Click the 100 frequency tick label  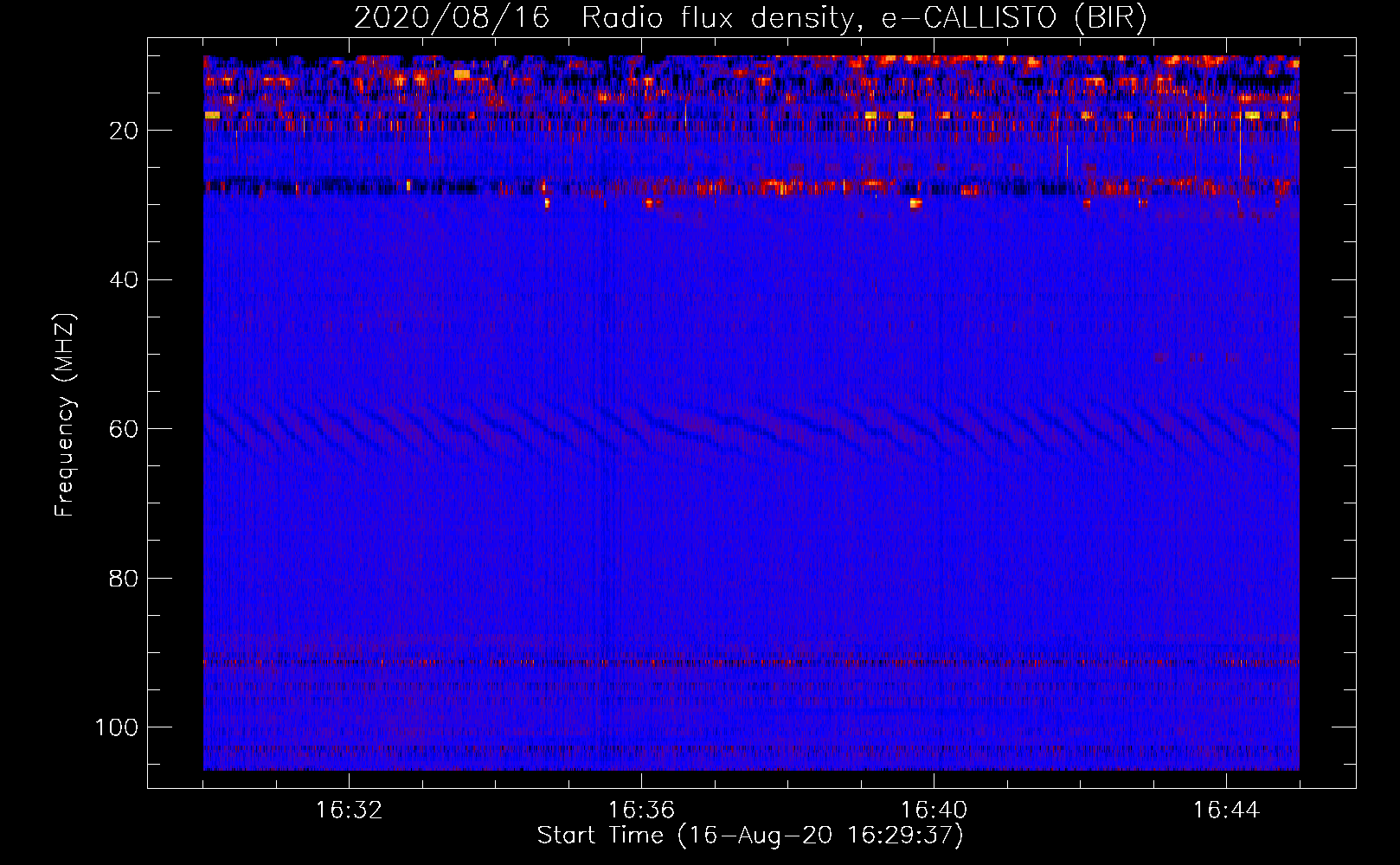click(x=117, y=727)
